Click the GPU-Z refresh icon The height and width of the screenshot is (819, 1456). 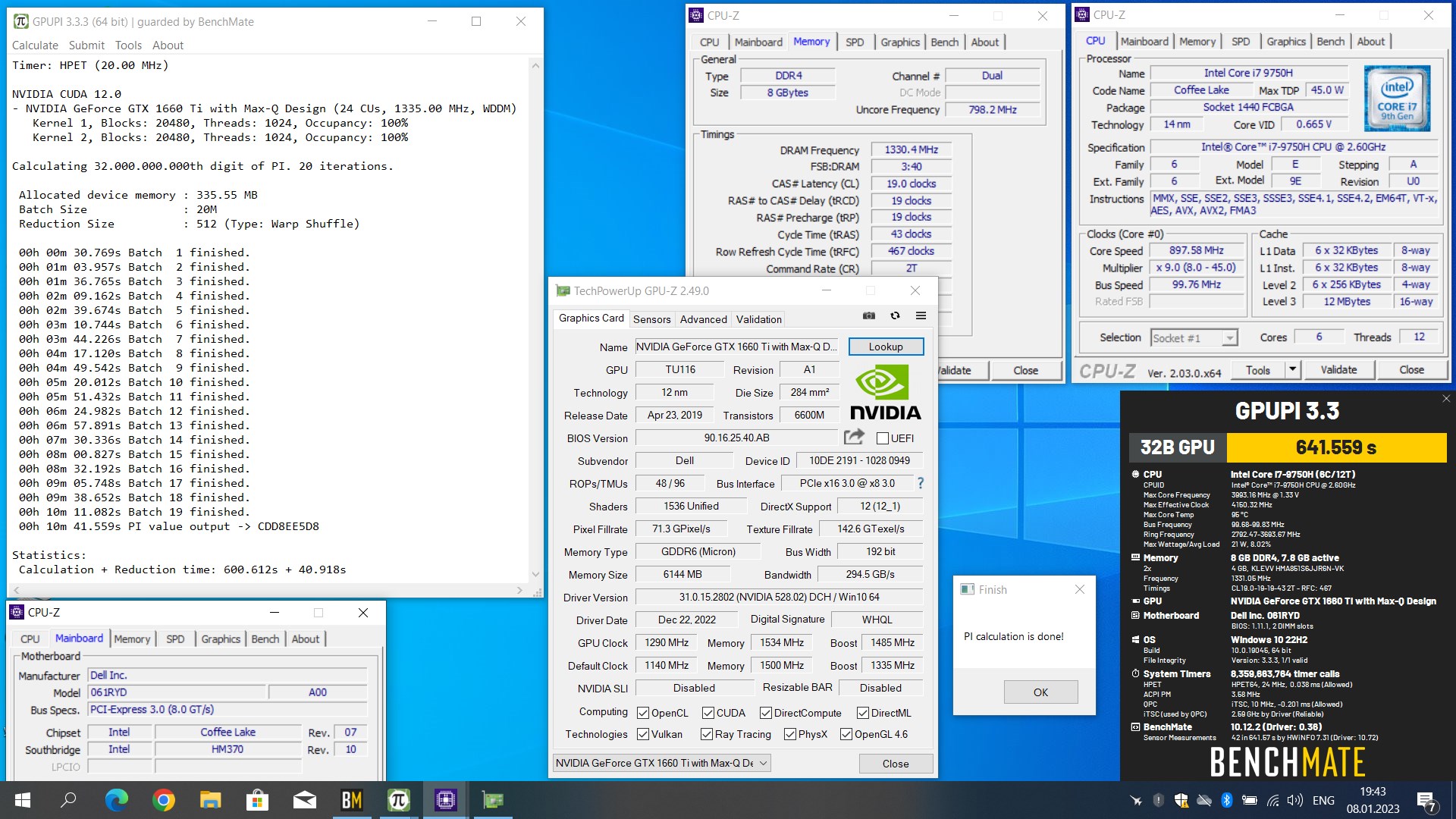click(895, 315)
